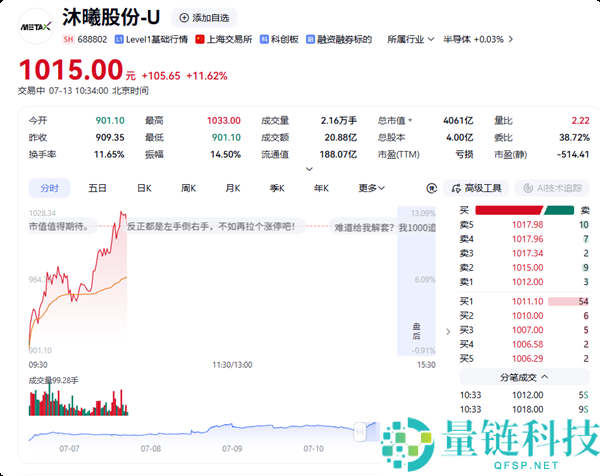Collapse the 分笔成交 section

pos(524,377)
